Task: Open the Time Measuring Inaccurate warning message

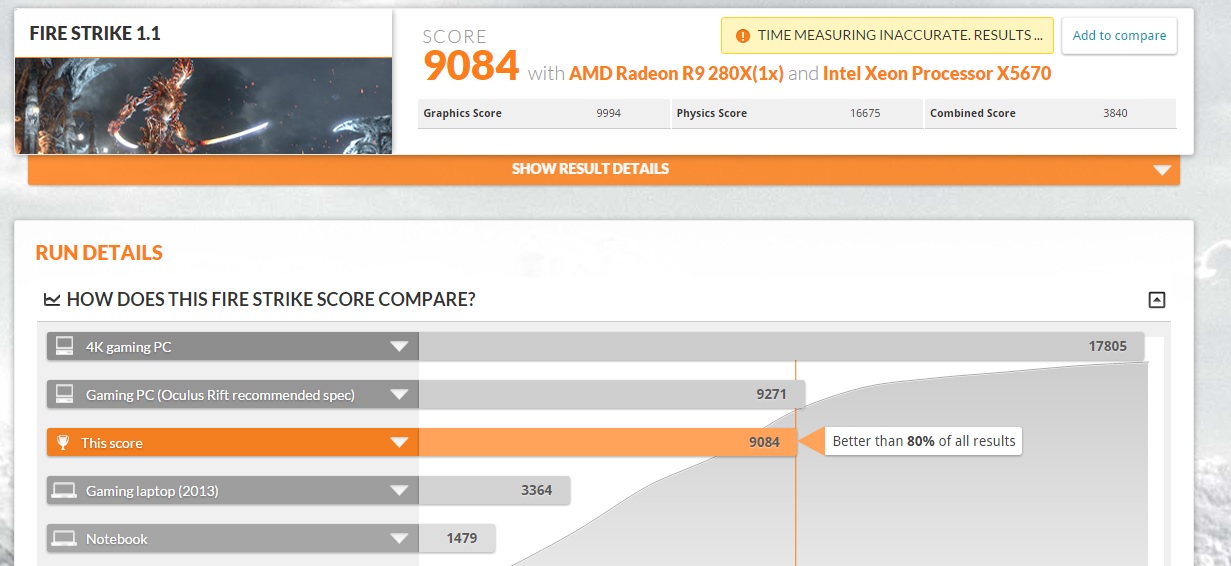Action: coord(887,35)
